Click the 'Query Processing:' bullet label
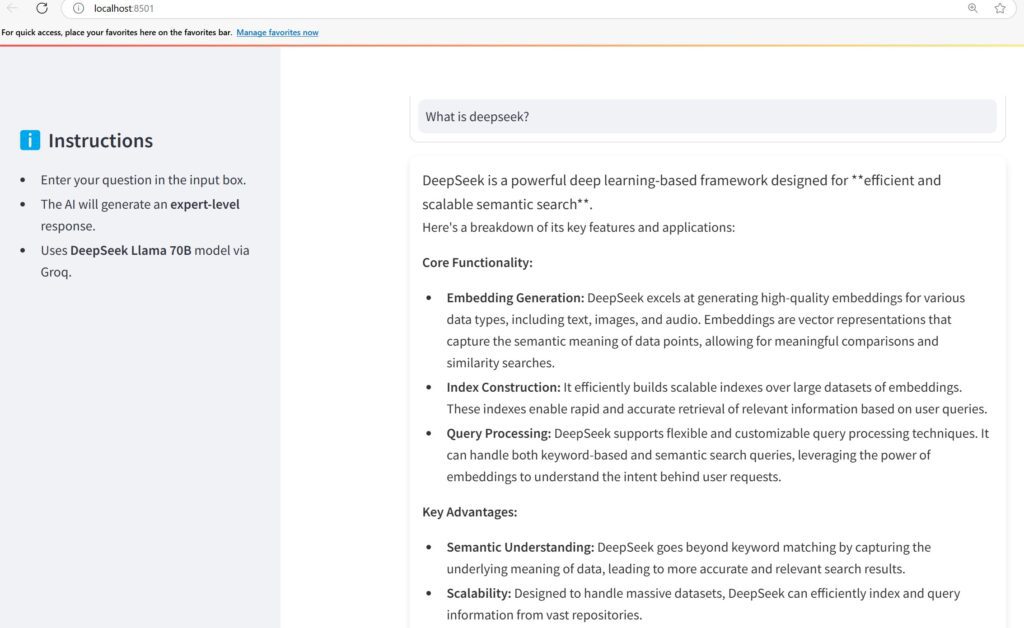This screenshot has height=628, width=1024. (498, 433)
